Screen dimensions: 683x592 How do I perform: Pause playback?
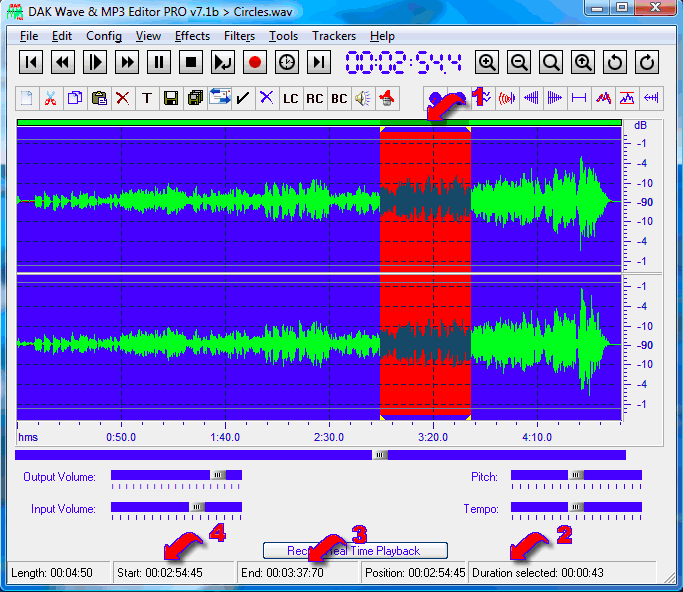coord(159,62)
